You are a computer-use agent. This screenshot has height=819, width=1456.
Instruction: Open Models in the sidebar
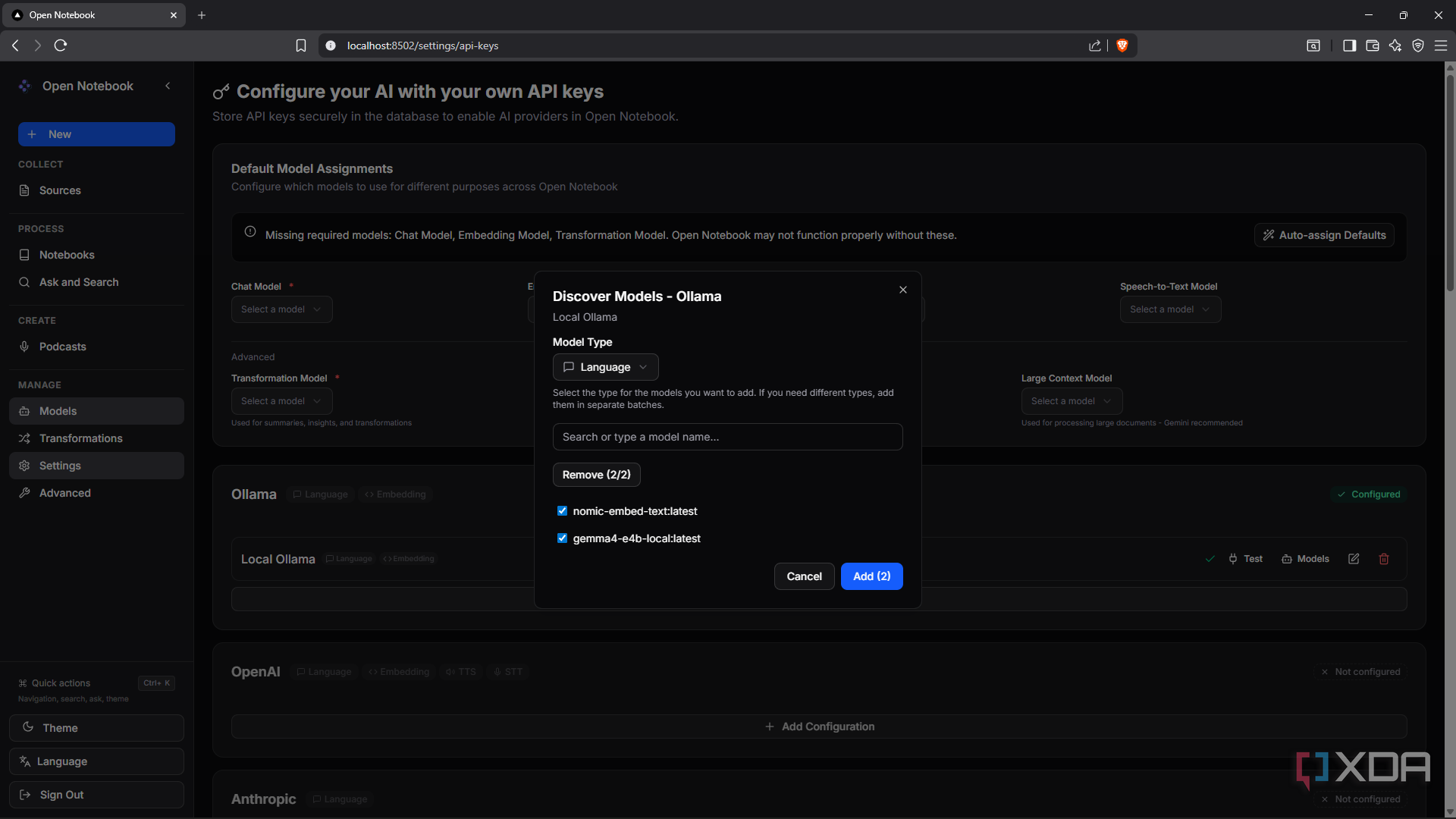[96, 411]
